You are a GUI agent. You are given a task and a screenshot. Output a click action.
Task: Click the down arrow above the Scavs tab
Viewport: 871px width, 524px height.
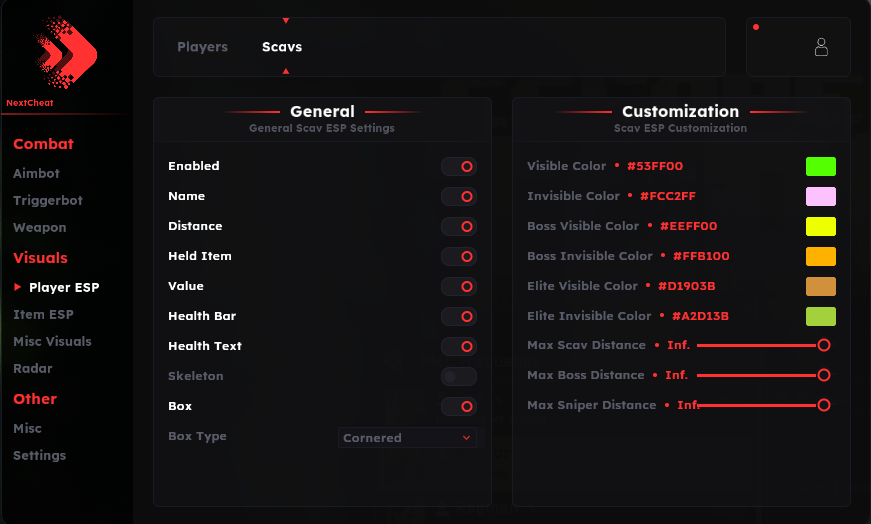pyautogui.click(x=286, y=20)
